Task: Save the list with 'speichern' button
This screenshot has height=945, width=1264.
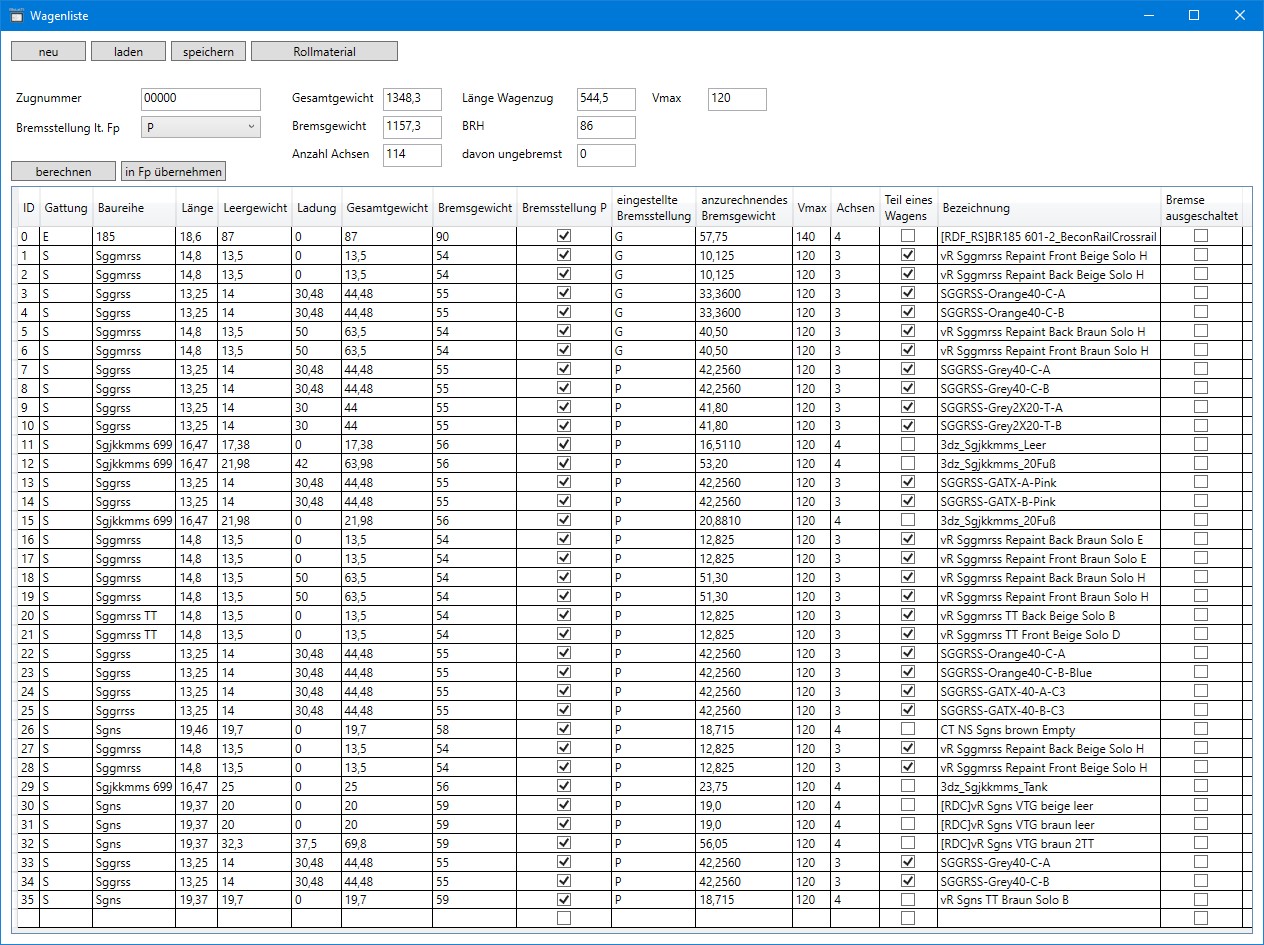Action: click(x=208, y=51)
